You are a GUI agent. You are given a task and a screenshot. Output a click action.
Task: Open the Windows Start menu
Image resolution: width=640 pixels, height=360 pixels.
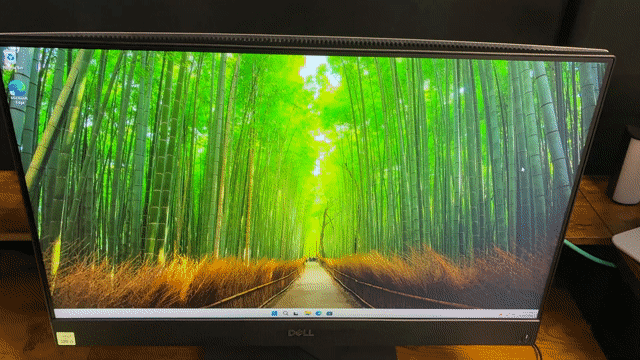[x=274, y=313]
